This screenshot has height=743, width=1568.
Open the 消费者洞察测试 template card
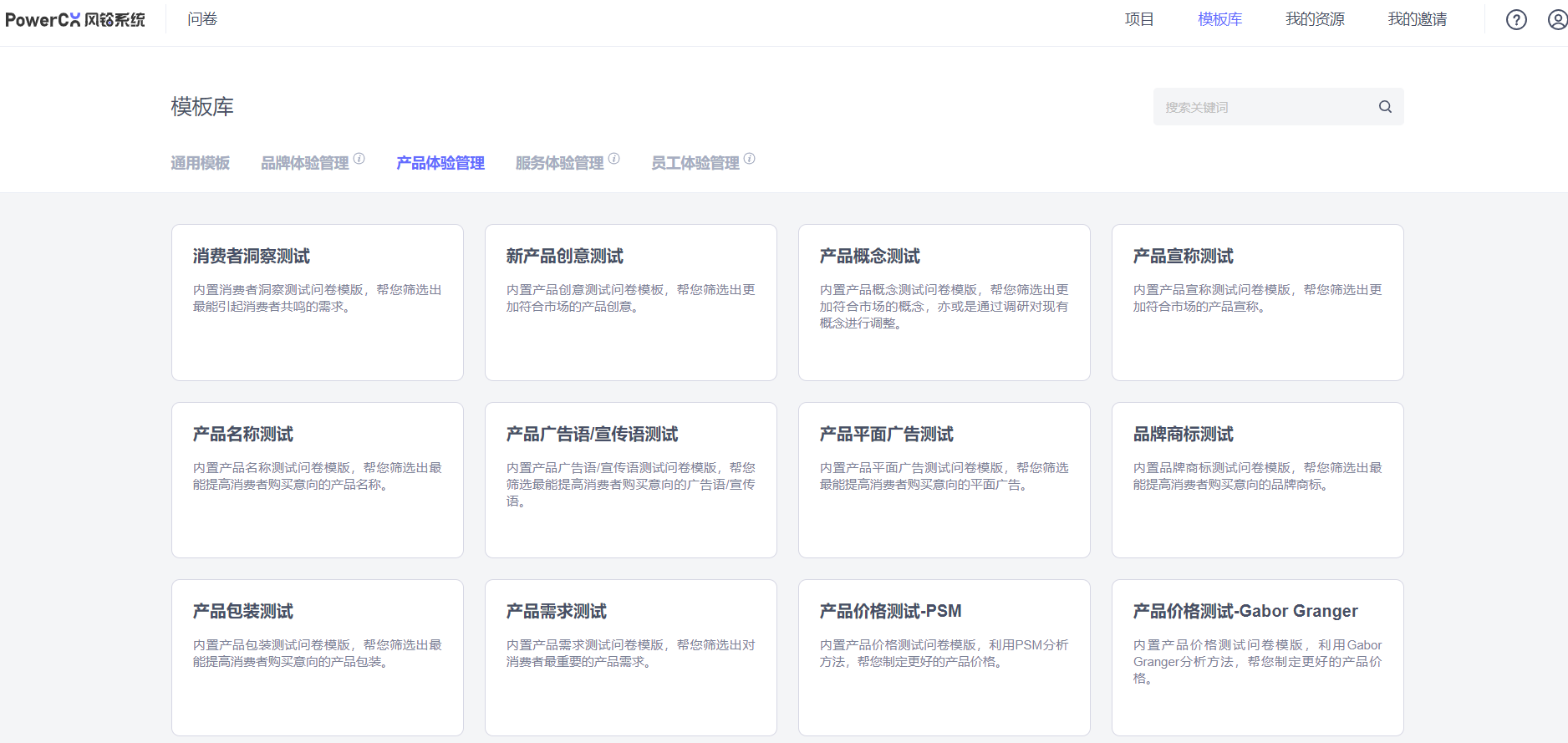point(318,302)
